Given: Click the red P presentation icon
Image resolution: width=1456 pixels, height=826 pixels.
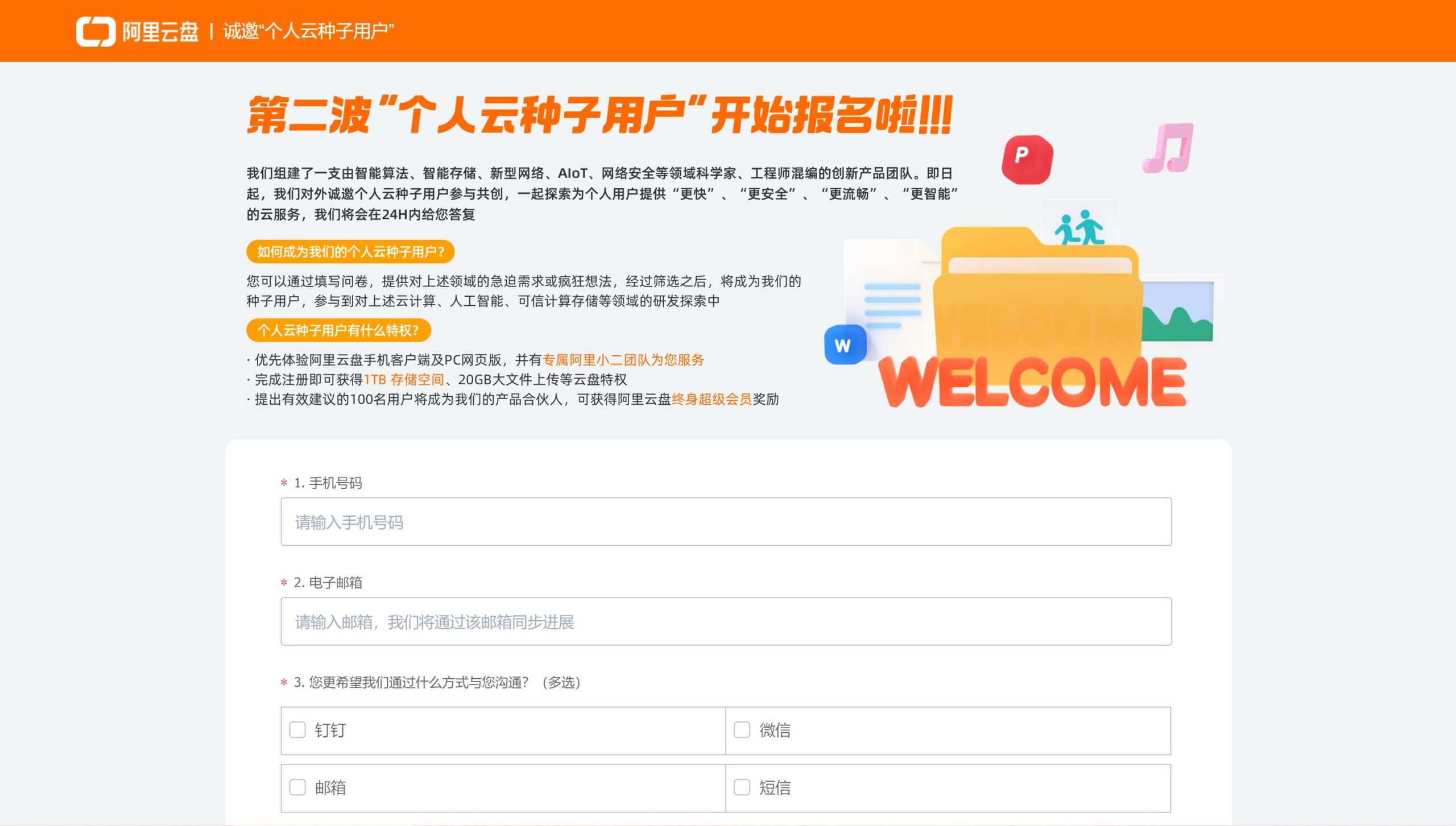Looking at the screenshot, I should (x=1027, y=159).
